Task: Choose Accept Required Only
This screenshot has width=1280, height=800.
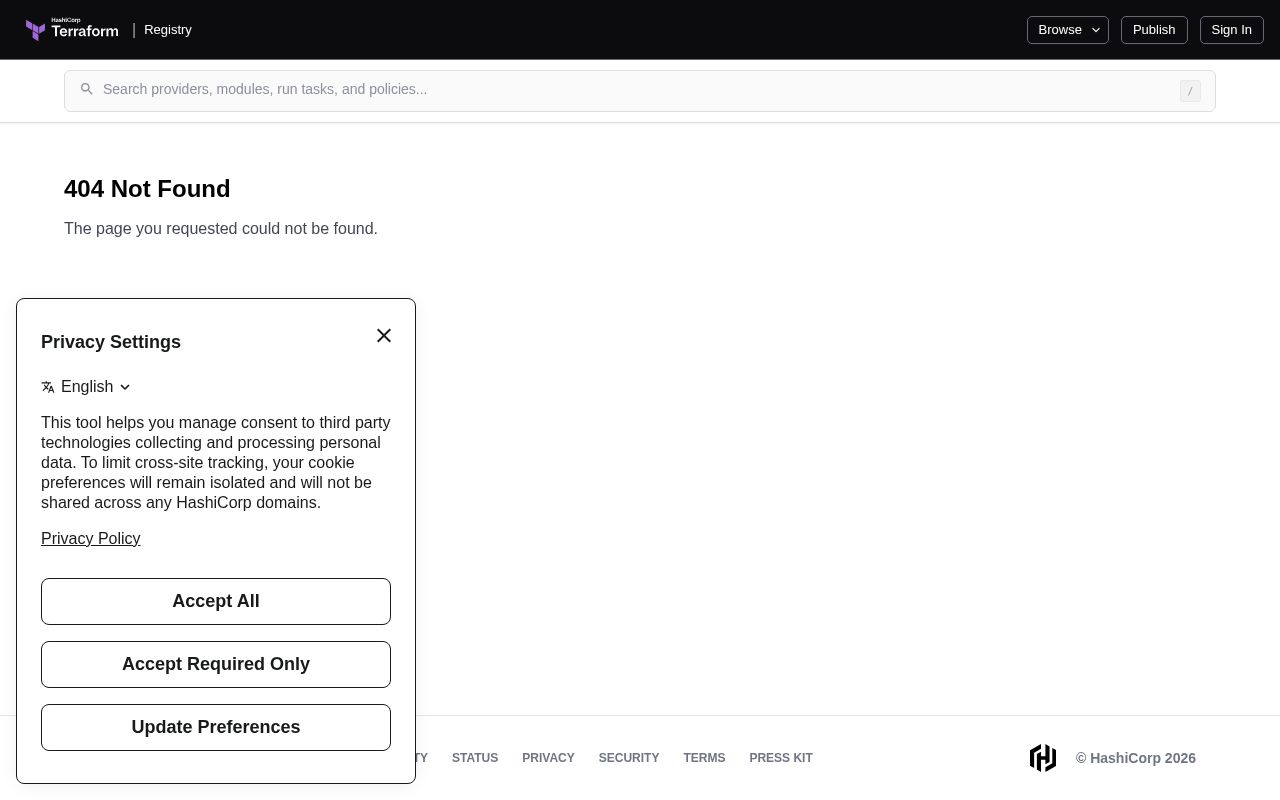Action: [x=216, y=664]
